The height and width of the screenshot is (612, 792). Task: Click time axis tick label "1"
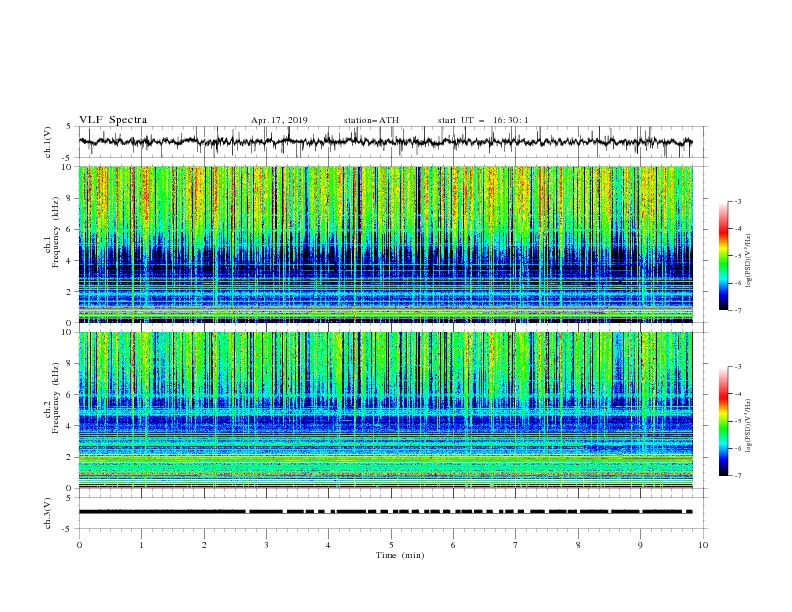click(x=141, y=545)
